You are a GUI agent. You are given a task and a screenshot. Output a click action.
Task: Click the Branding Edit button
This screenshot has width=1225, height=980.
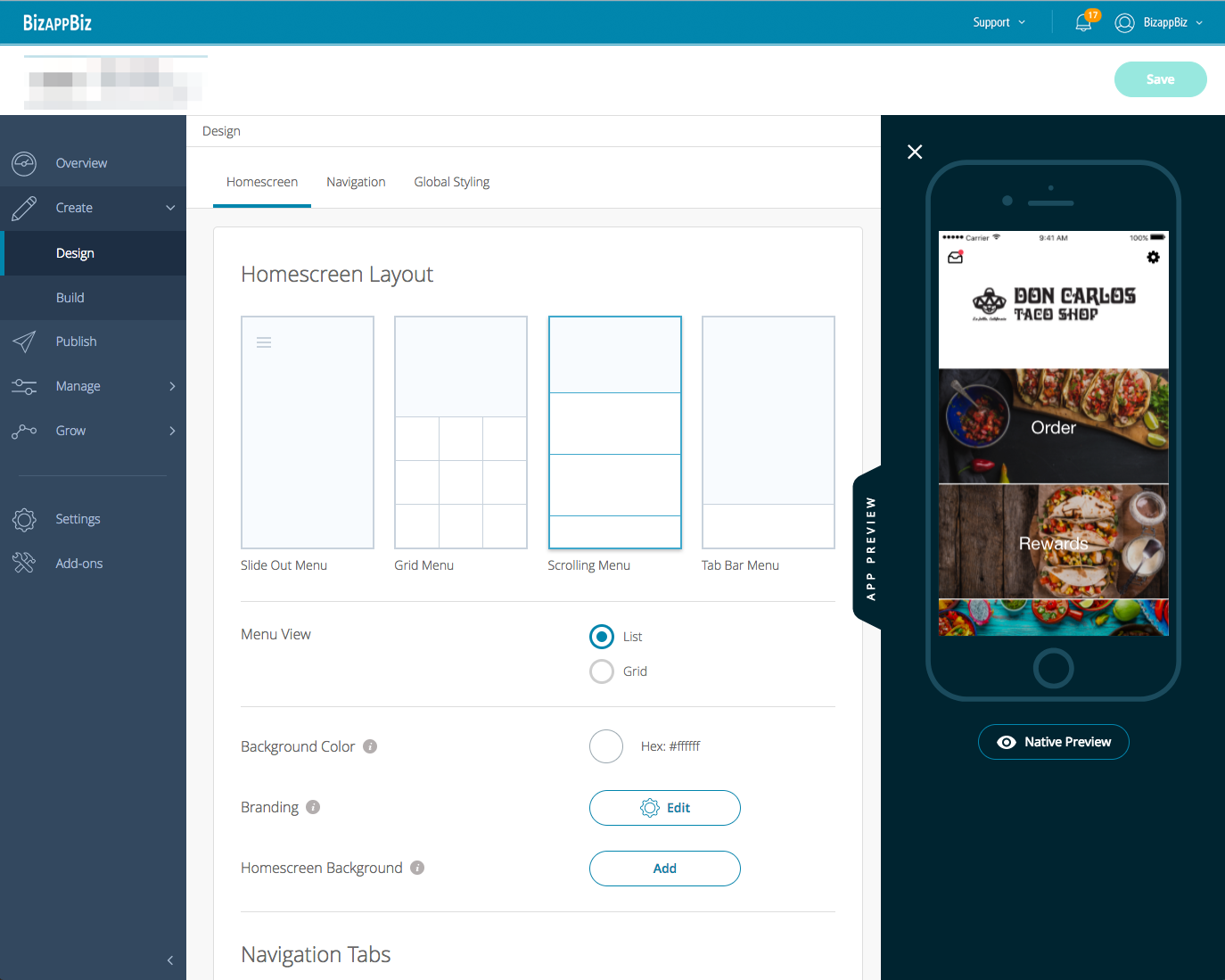664,808
